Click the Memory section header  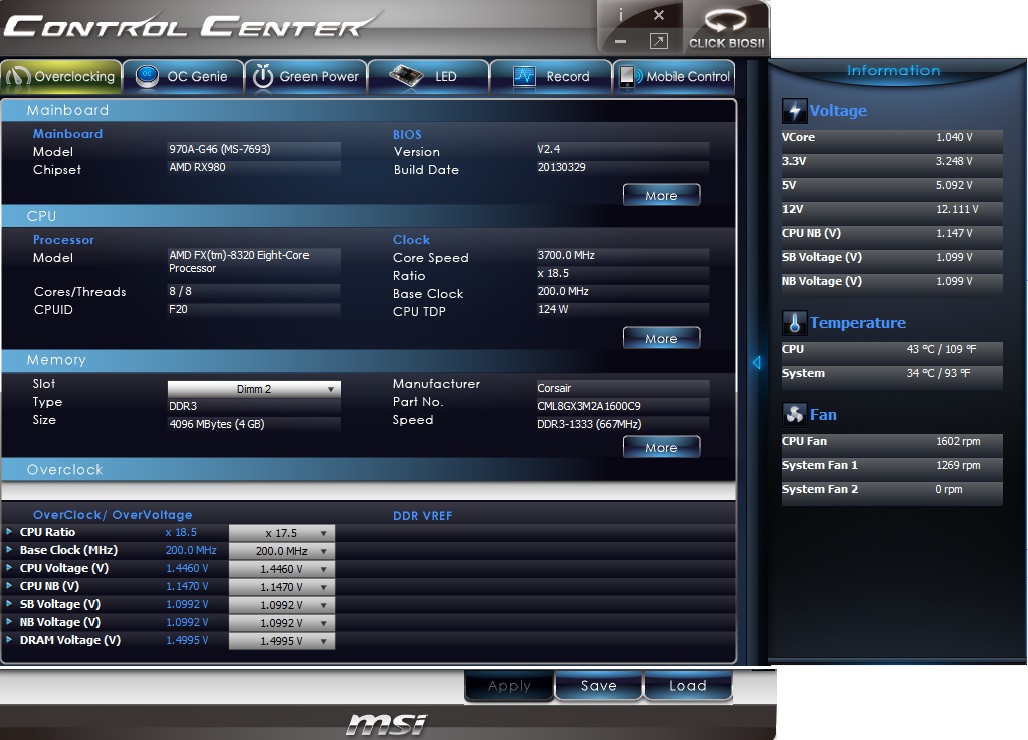click(x=368, y=360)
